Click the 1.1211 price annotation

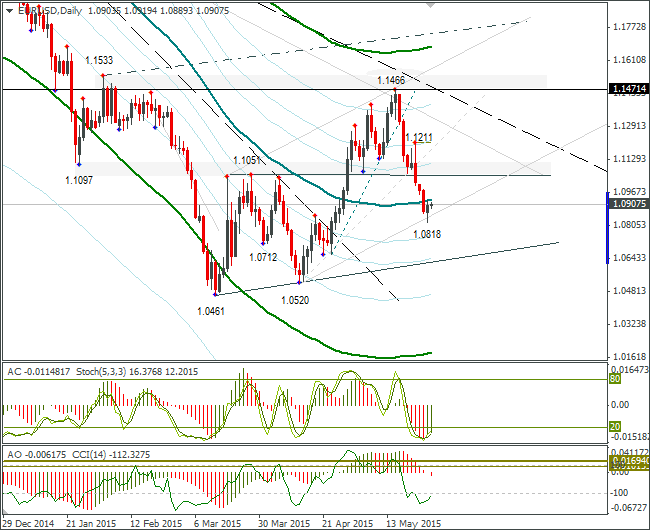coord(419,137)
